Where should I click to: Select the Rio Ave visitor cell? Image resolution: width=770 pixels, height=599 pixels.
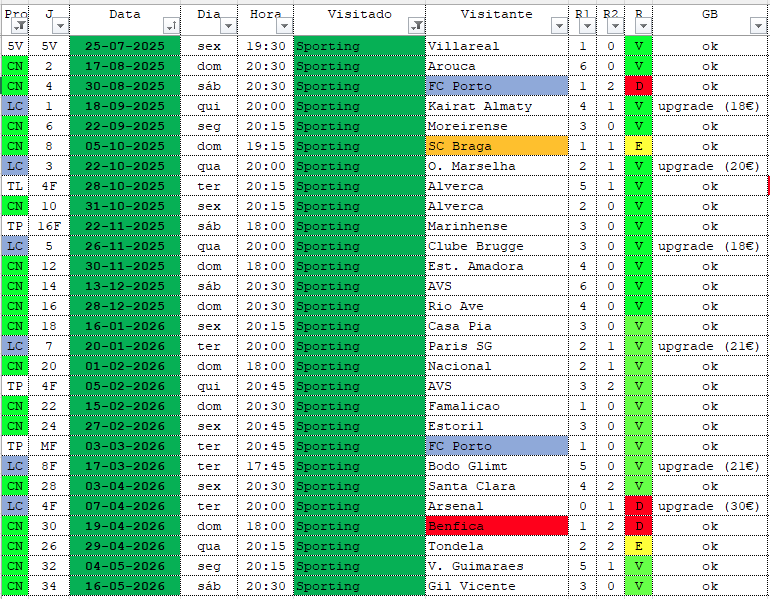click(x=496, y=306)
